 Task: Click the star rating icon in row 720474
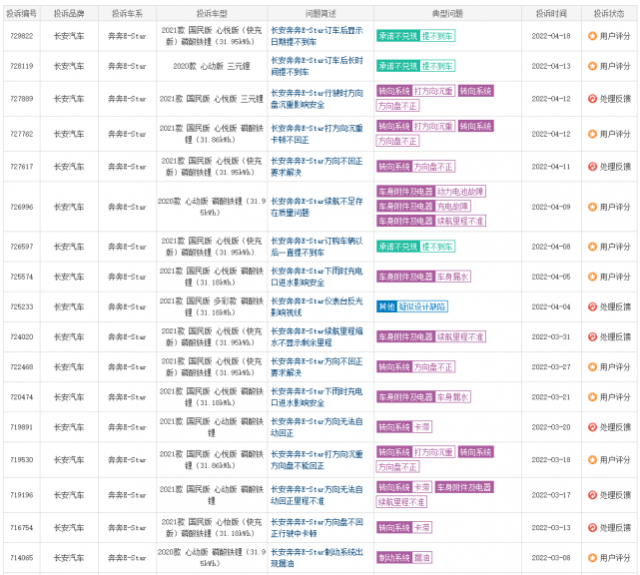[592, 397]
